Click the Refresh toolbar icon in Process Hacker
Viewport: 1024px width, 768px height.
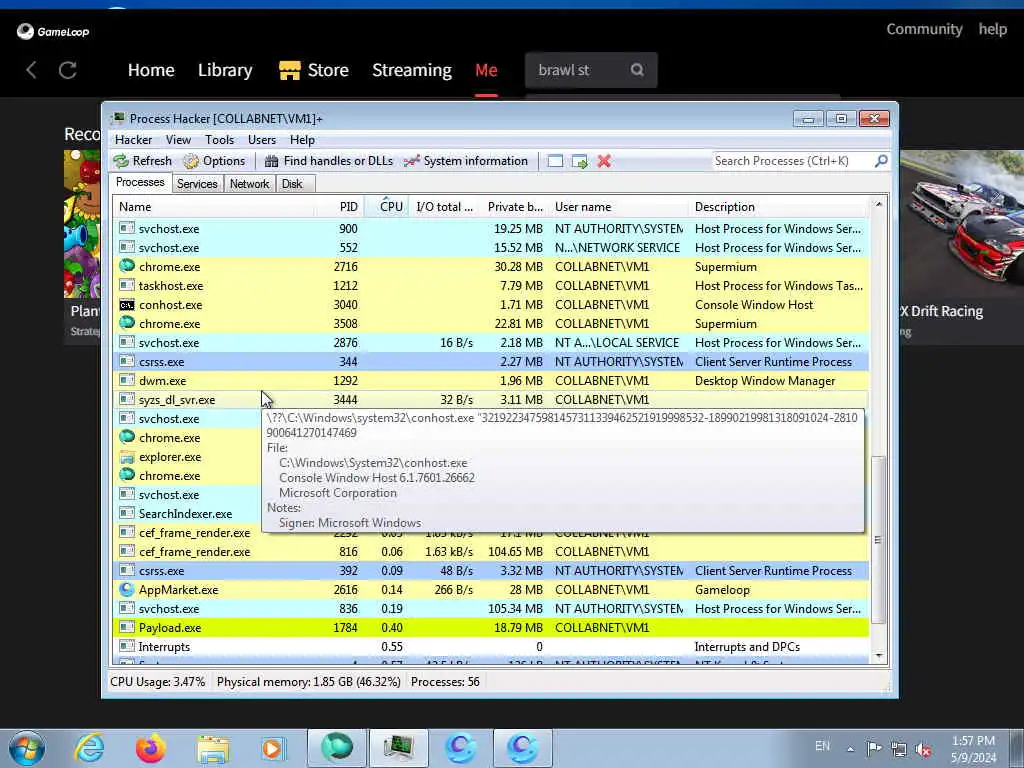pos(121,161)
